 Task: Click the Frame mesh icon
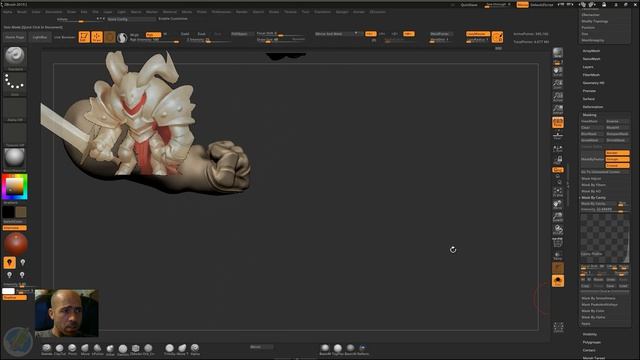click(x=558, y=191)
